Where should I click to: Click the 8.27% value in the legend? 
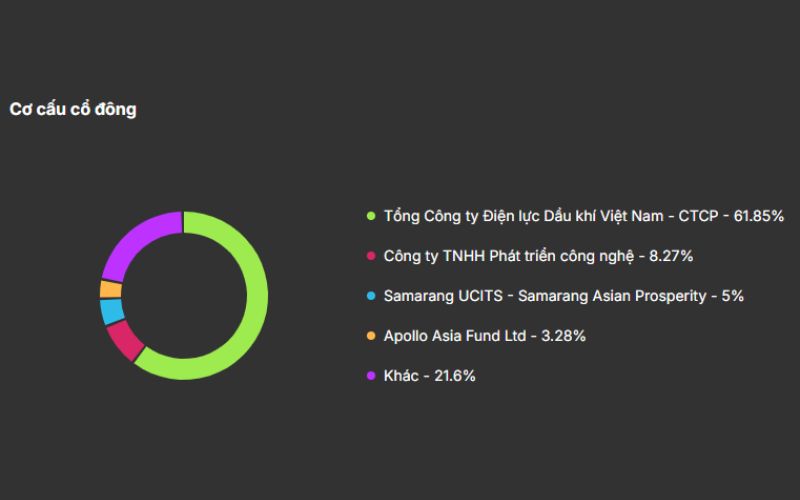[671, 256]
